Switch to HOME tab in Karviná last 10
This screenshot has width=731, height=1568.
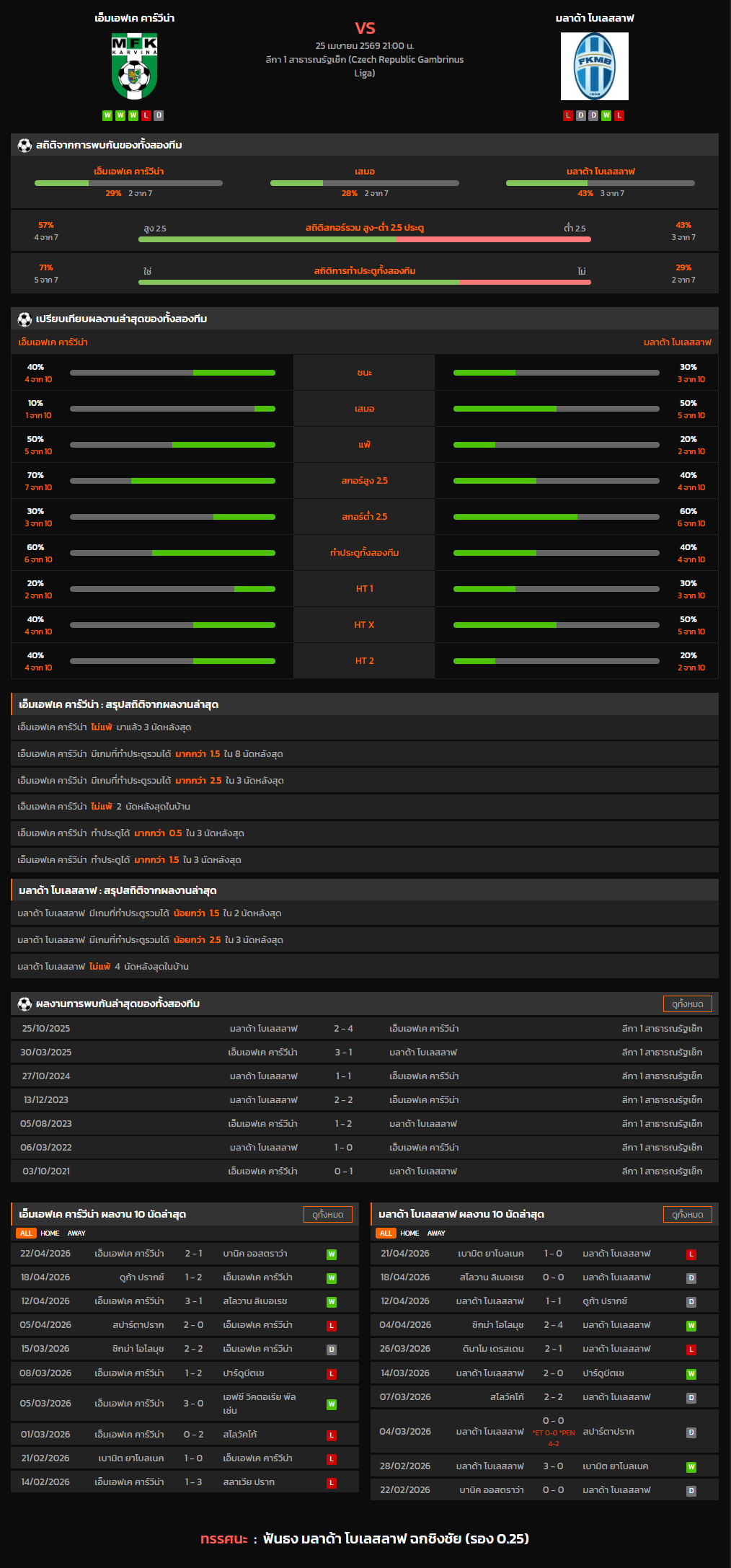click(x=50, y=1233)
